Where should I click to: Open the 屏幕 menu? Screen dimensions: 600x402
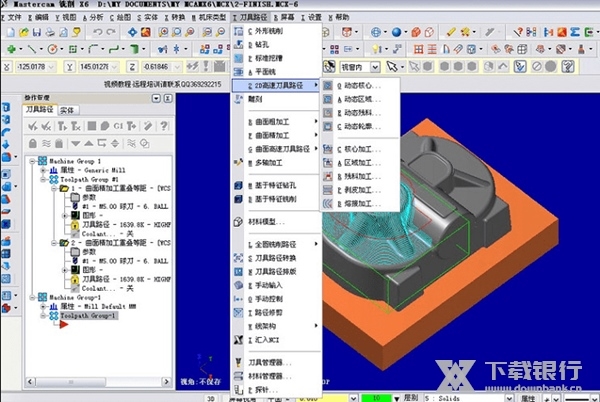click(288, 18)
